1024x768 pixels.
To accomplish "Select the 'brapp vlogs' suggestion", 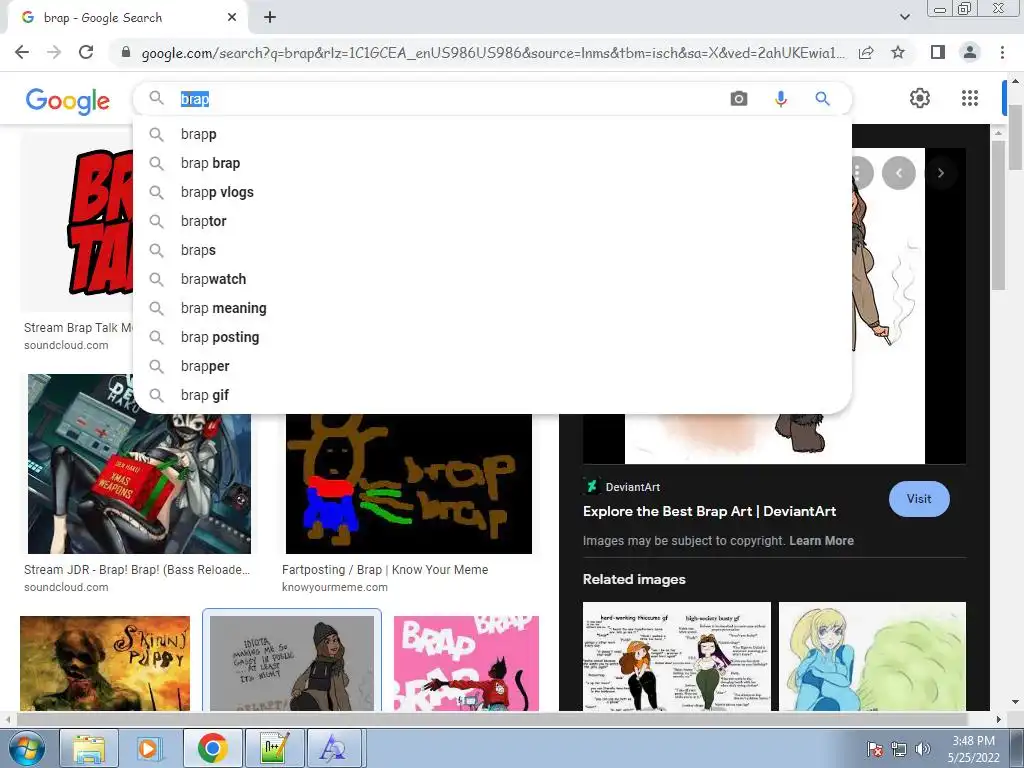I will pos(492,192).
